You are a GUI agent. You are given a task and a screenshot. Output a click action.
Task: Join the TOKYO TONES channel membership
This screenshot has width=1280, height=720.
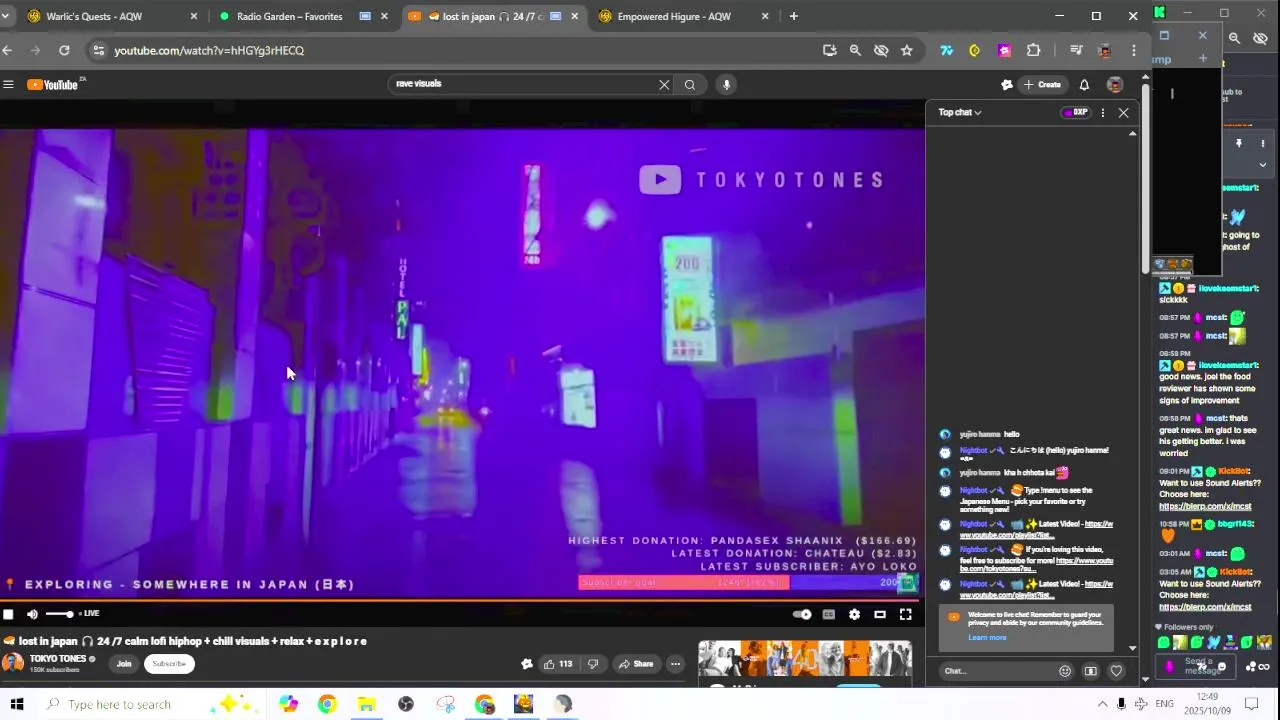coord(124,664)
